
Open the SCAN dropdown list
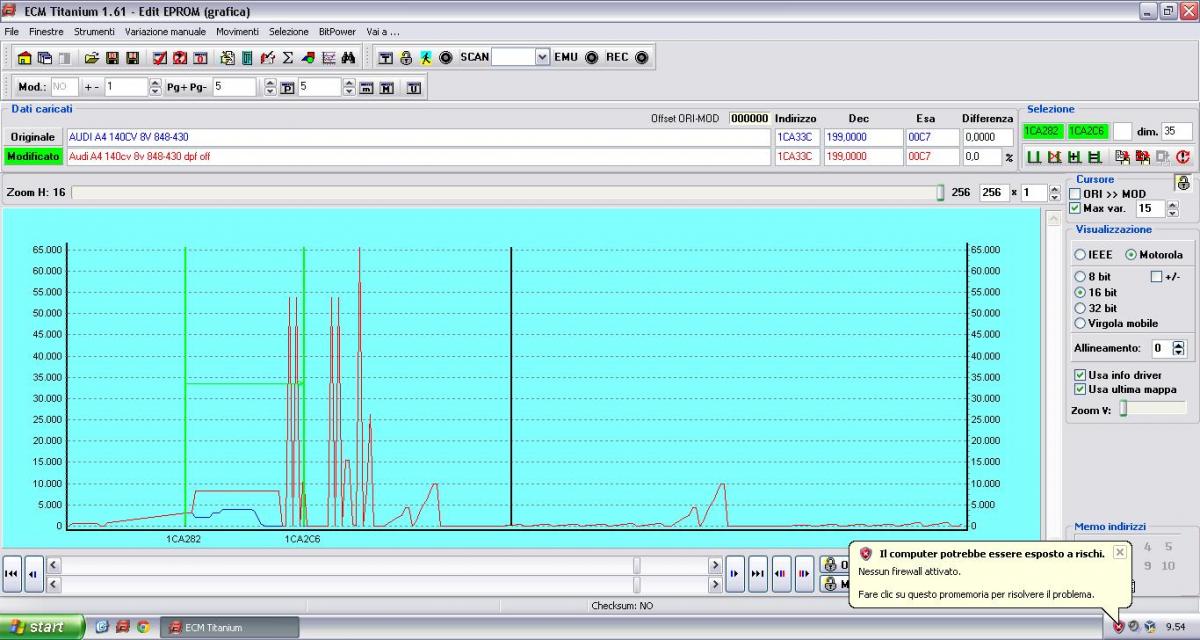(x=543, y=57)
